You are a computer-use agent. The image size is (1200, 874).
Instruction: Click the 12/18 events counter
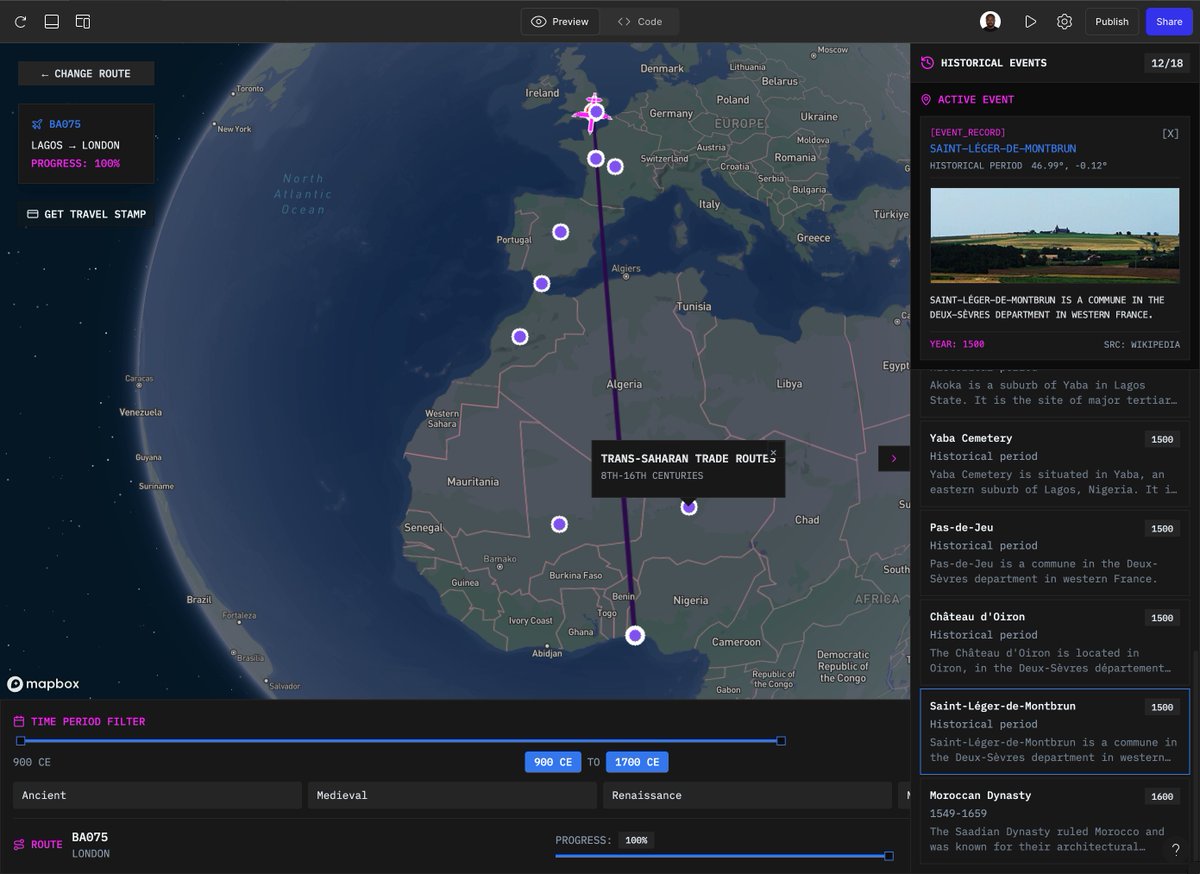(x=1167, y=63)
